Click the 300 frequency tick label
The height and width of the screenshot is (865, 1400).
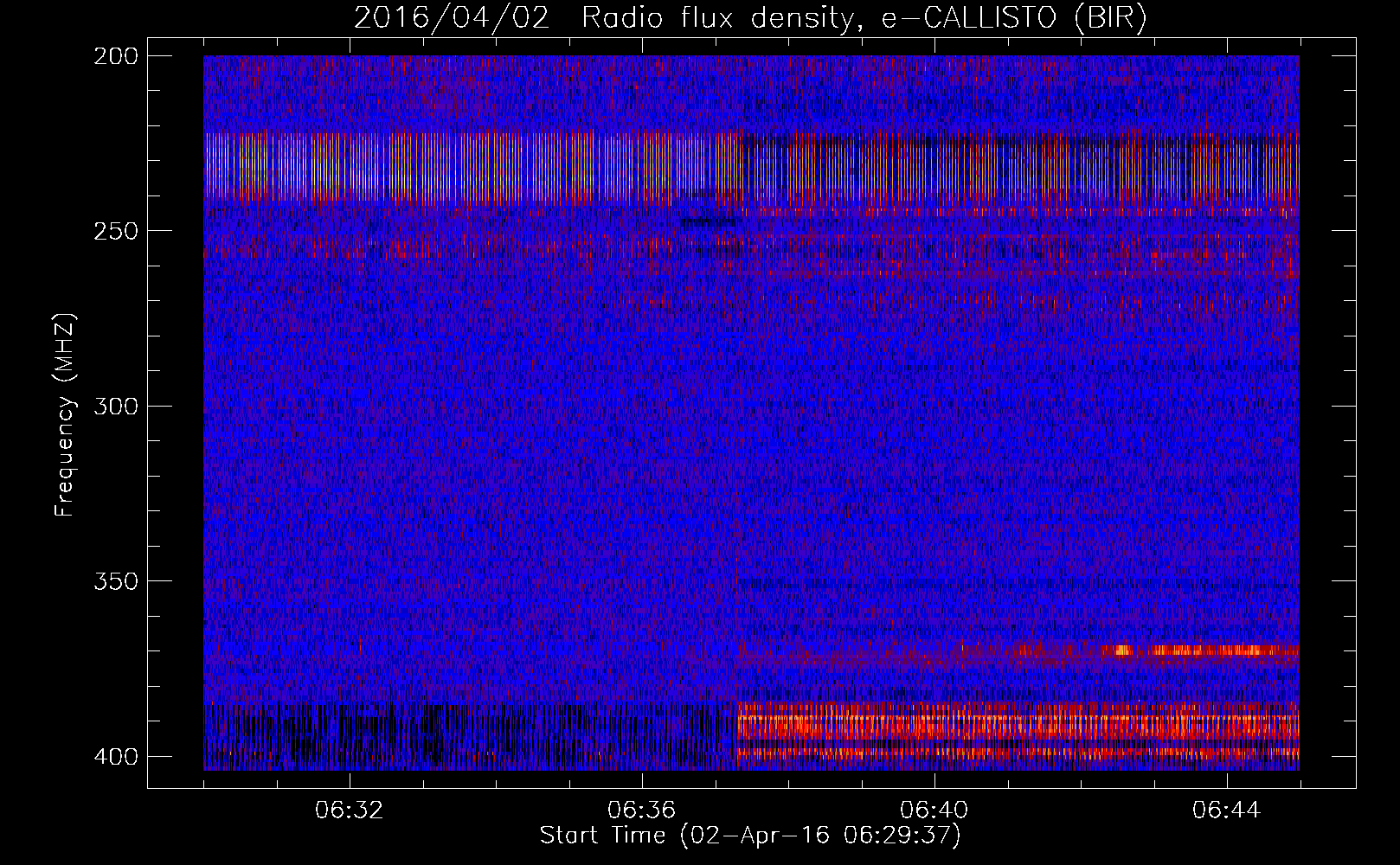coord(115,406)
